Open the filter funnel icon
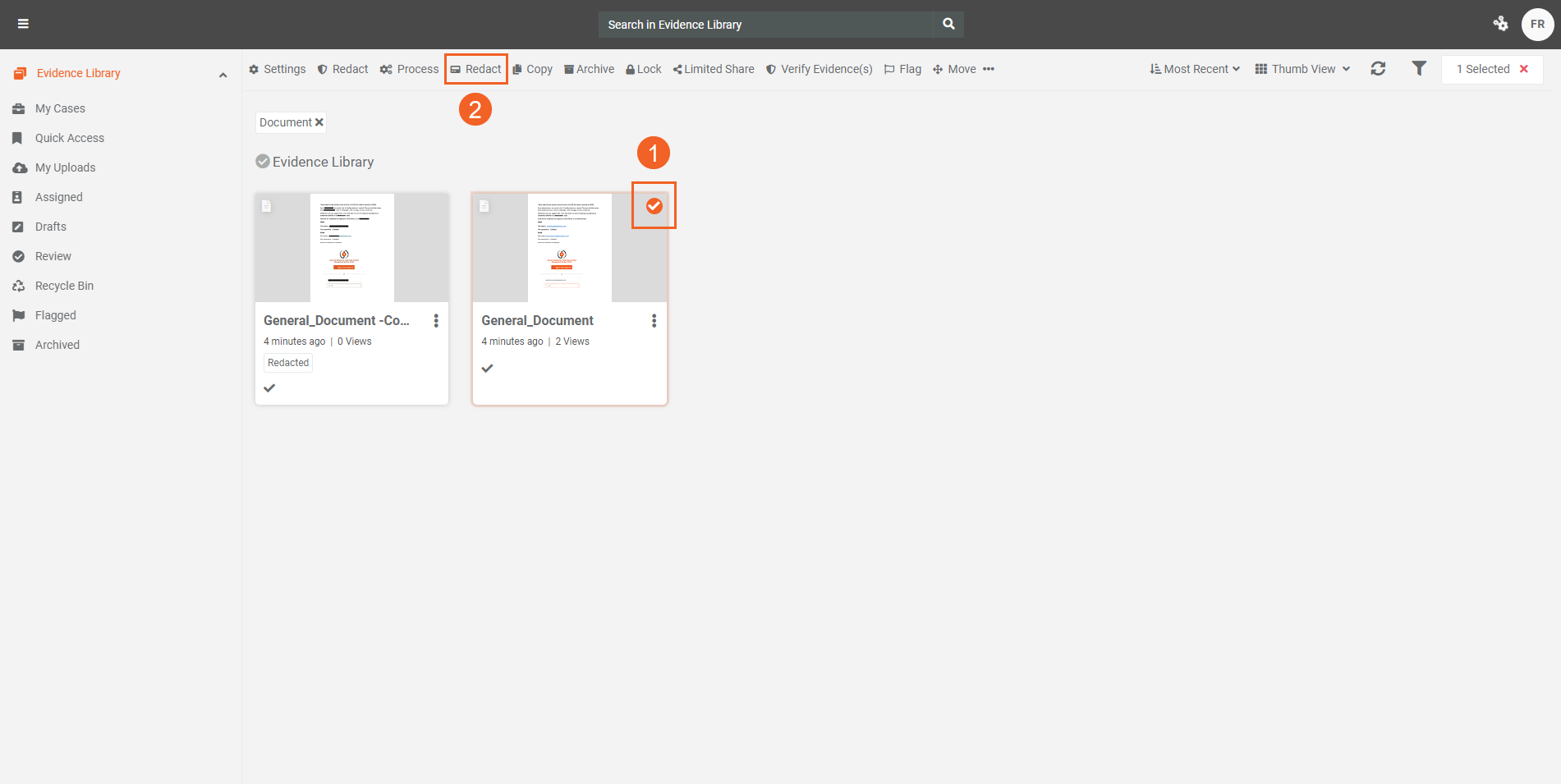1561x784 pixels. point(1419,69)
